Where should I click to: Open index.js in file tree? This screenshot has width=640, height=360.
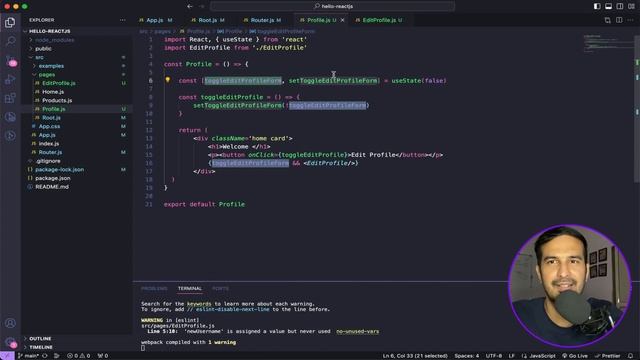[x=76, y=144]
